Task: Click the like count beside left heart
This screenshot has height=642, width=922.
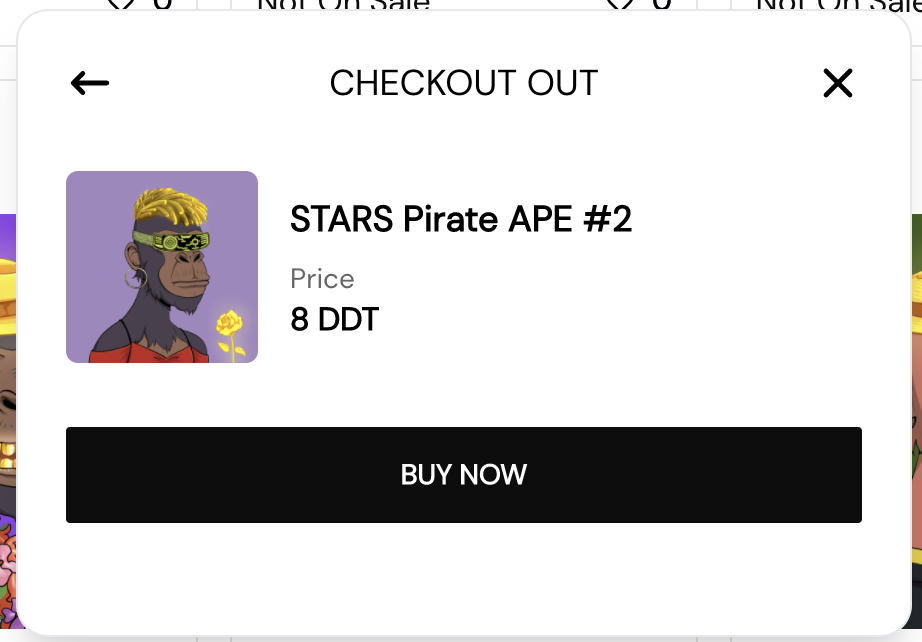Action: coord(162,4)
